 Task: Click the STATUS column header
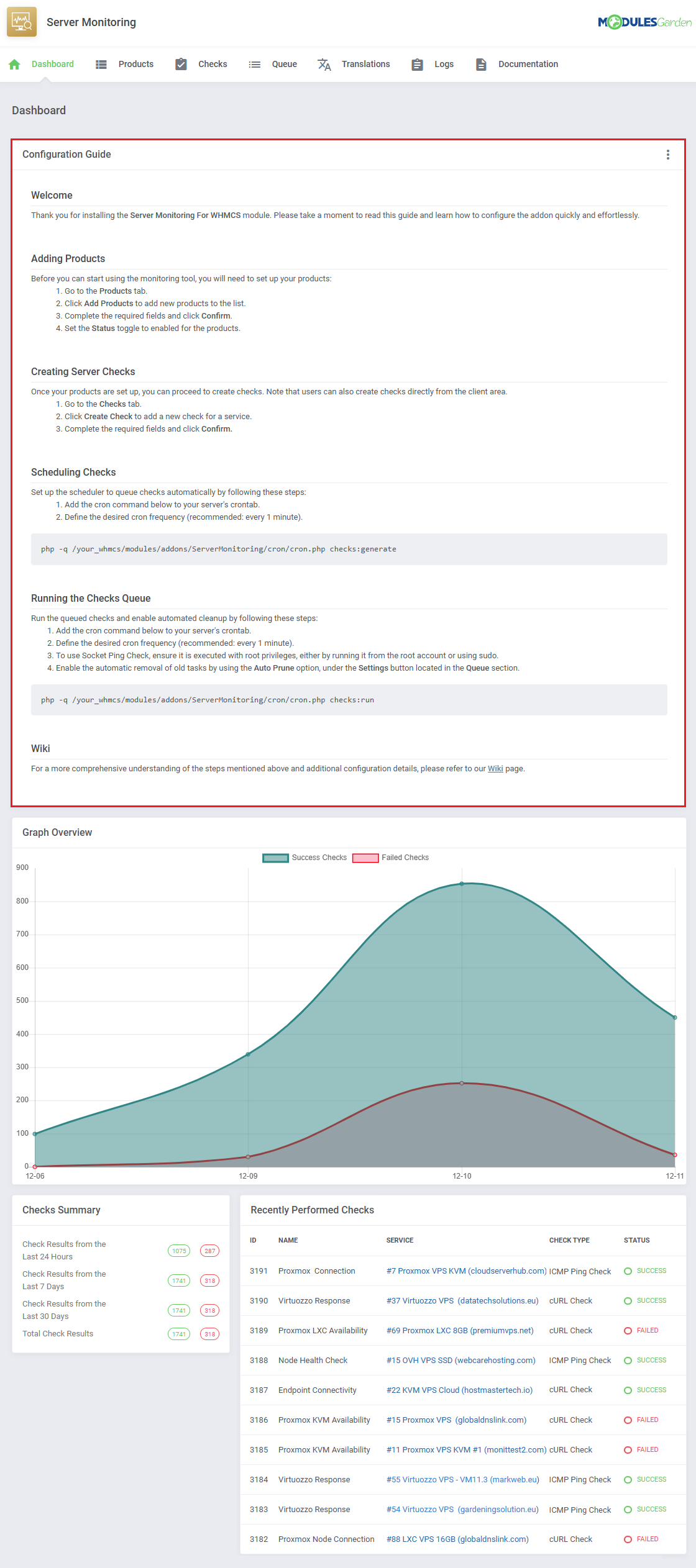637,1240
